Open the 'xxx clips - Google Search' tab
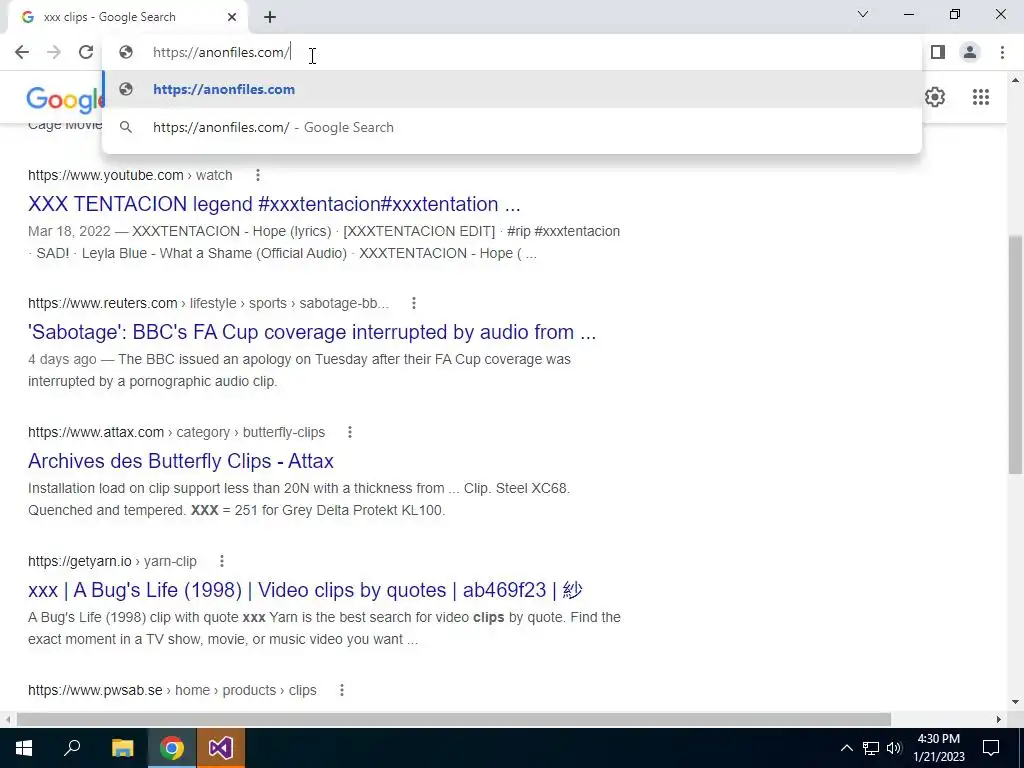 pos(128,17)
